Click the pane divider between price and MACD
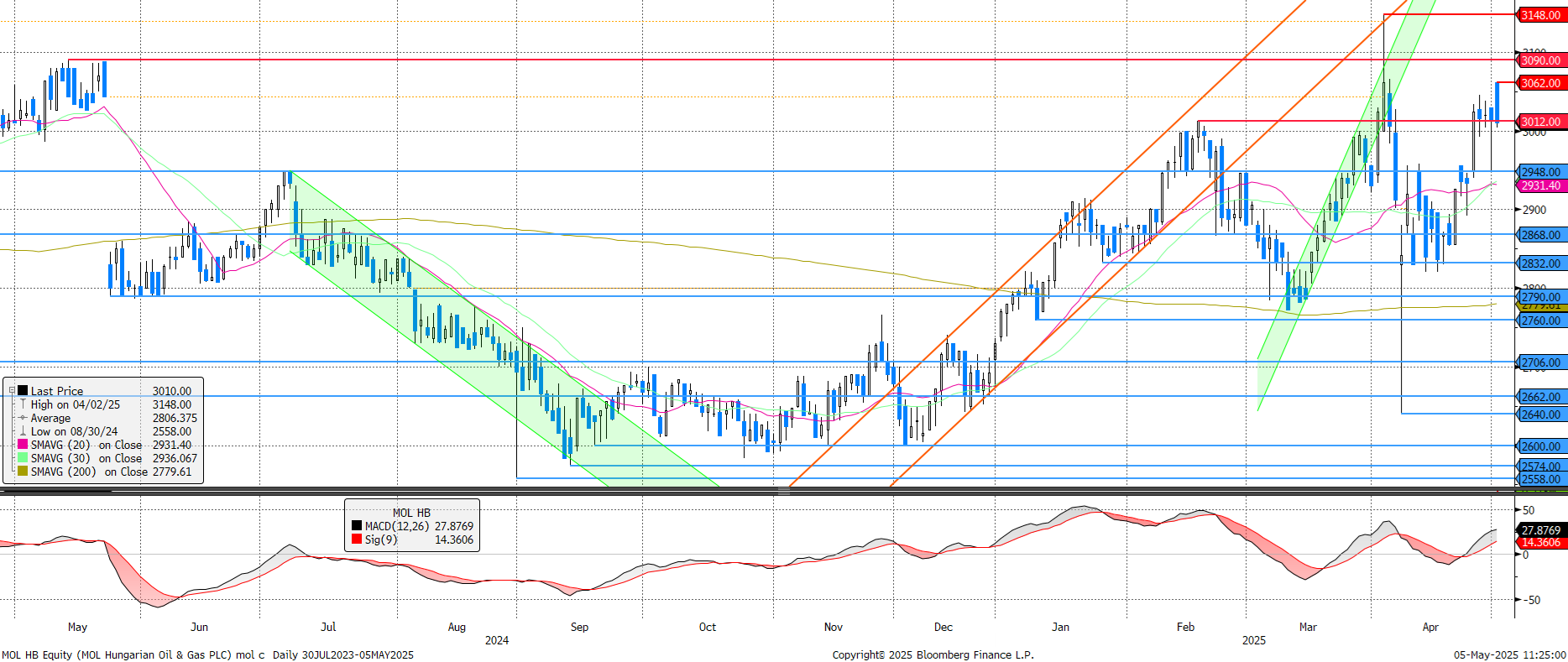The height and width of the screenshot is (662, 1568). [783, 493]
